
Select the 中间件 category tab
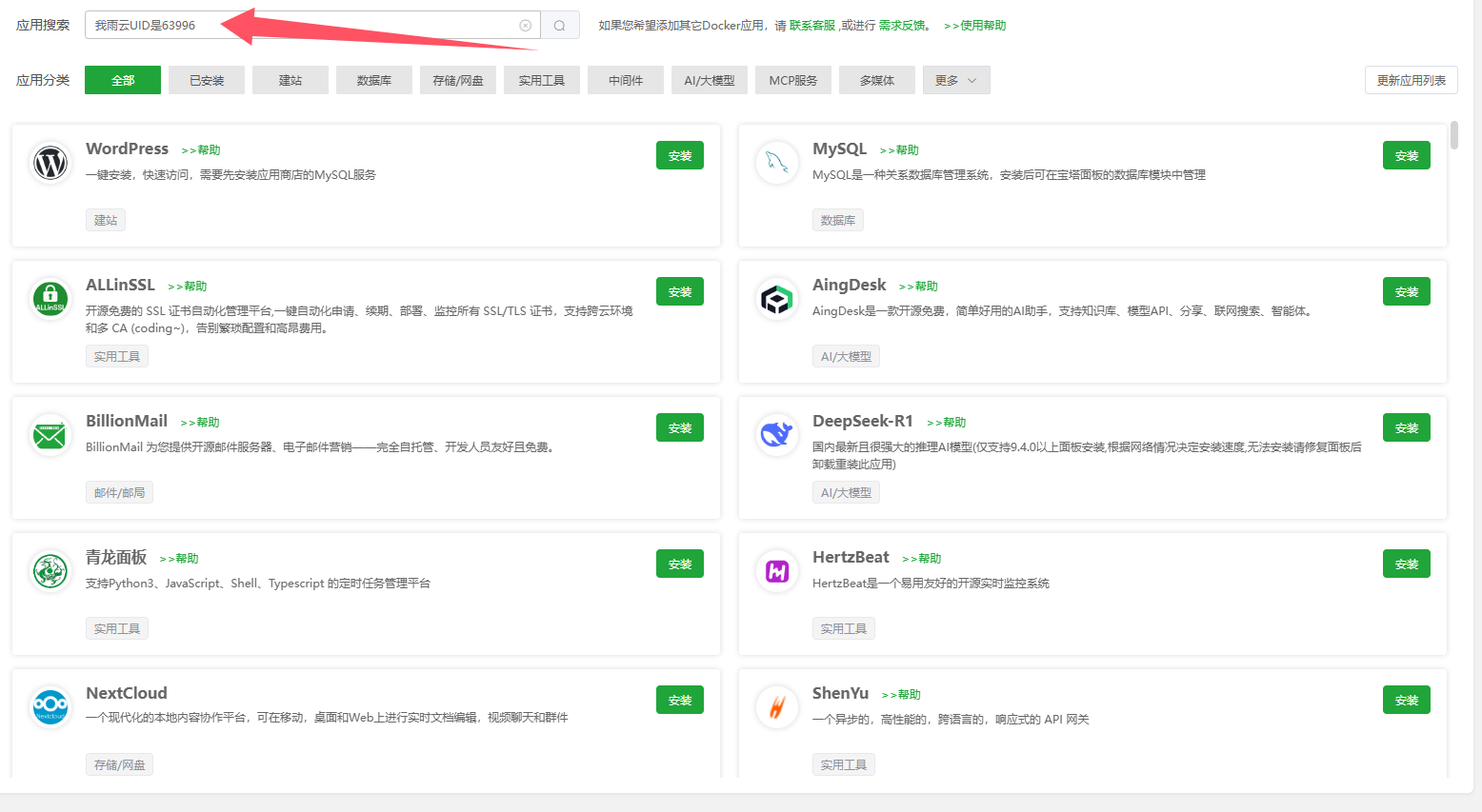[x=626, y=80]
